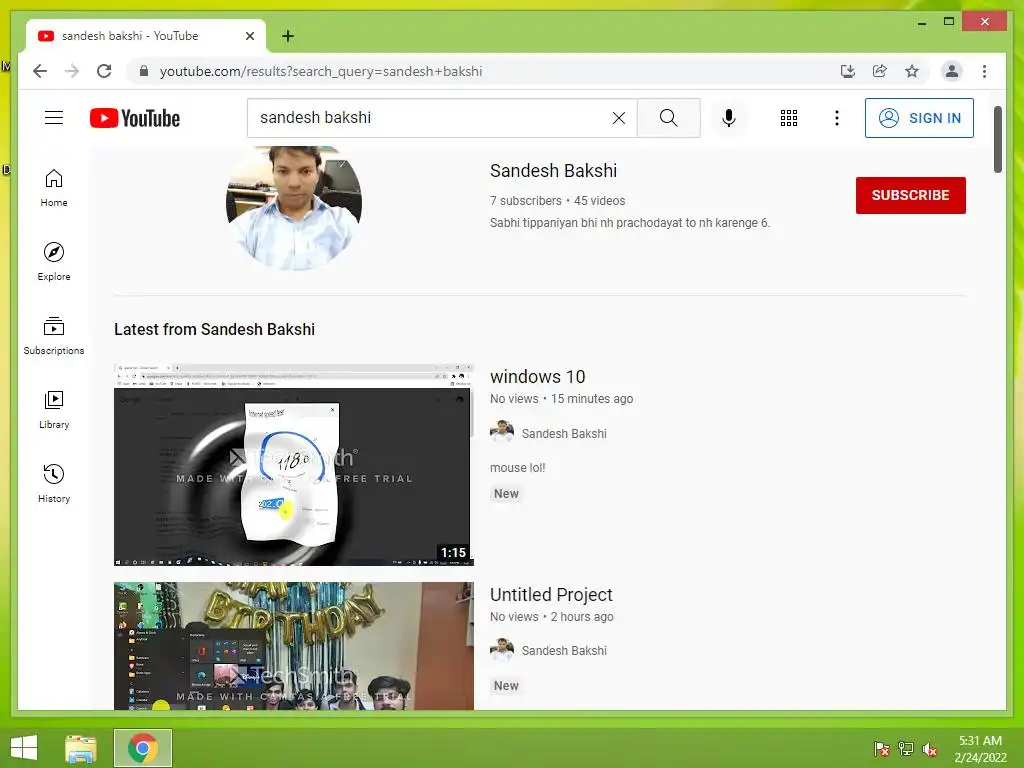Screen dimensions: 1024x768
Task: Open the Chrome three-dot menu
Action: pyautogui.click(x=984, y=71)
